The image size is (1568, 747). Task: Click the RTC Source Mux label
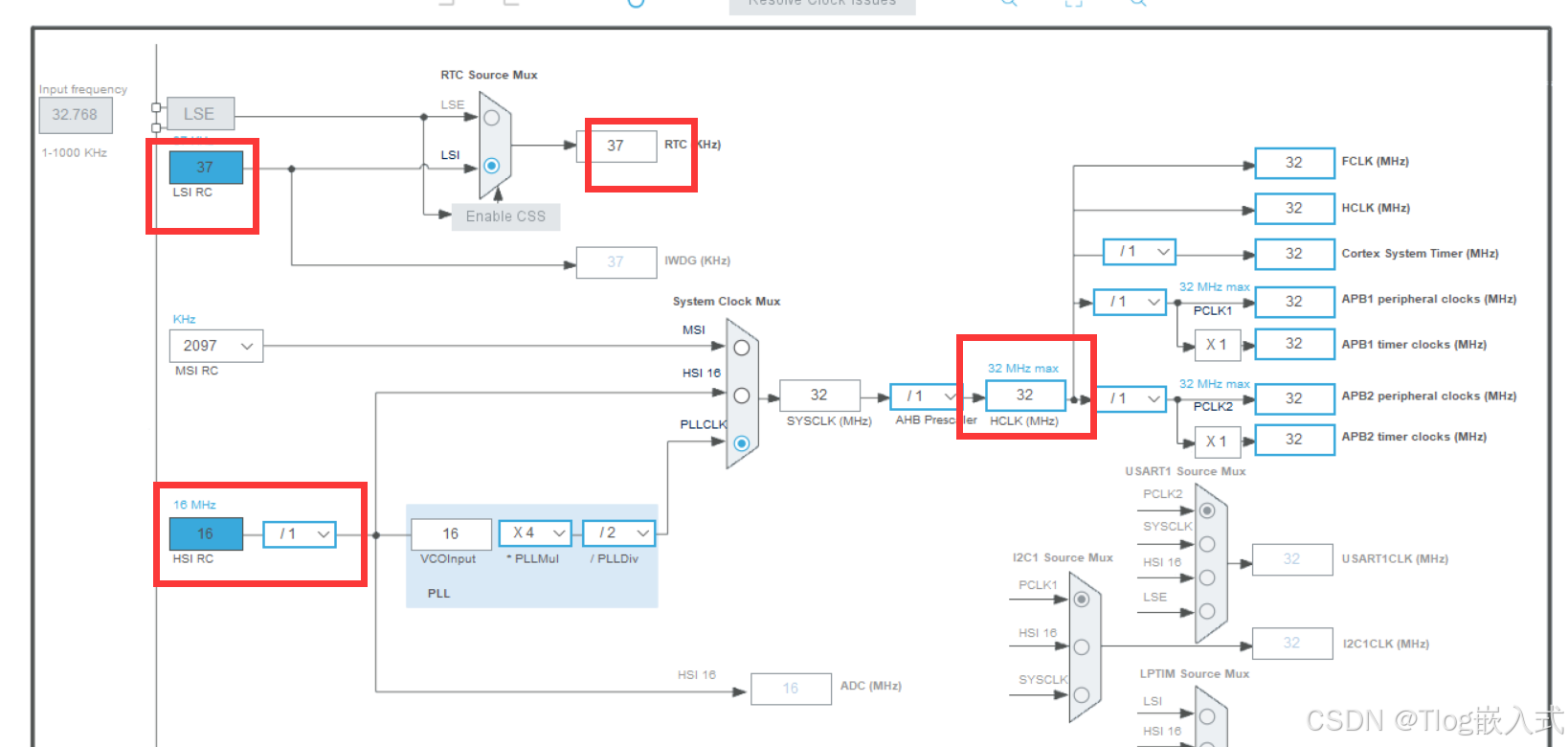pos(489,75)
